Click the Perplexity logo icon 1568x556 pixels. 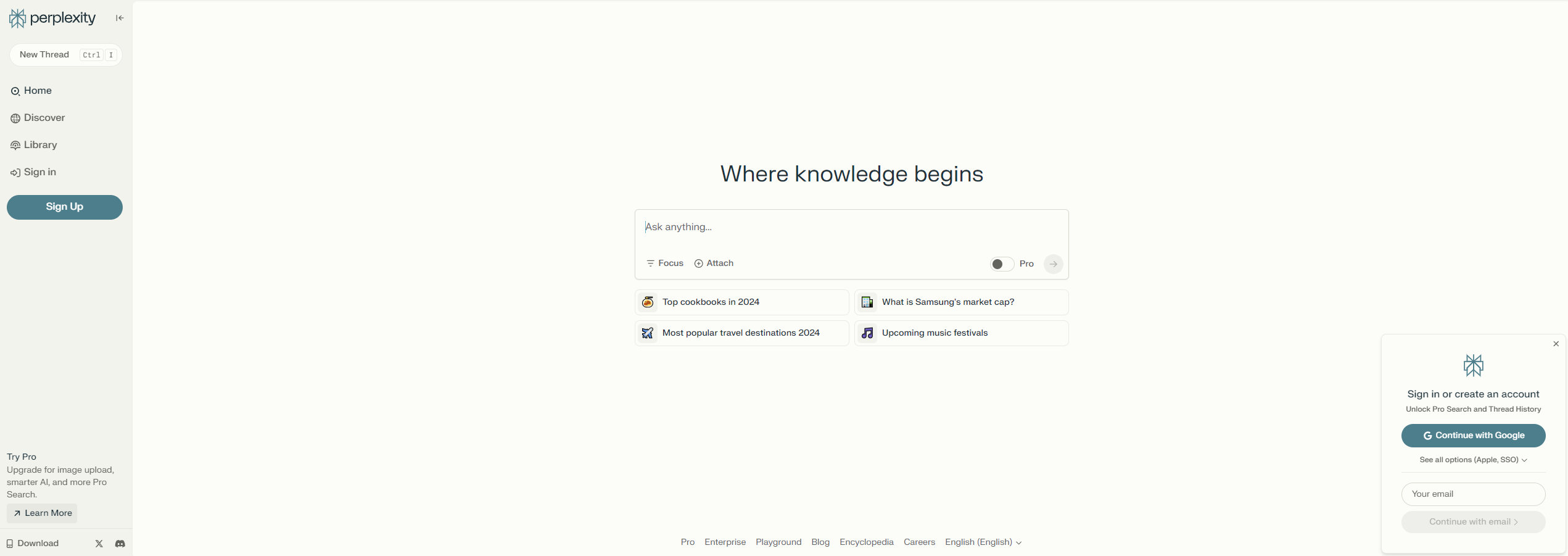click(17, 19)
